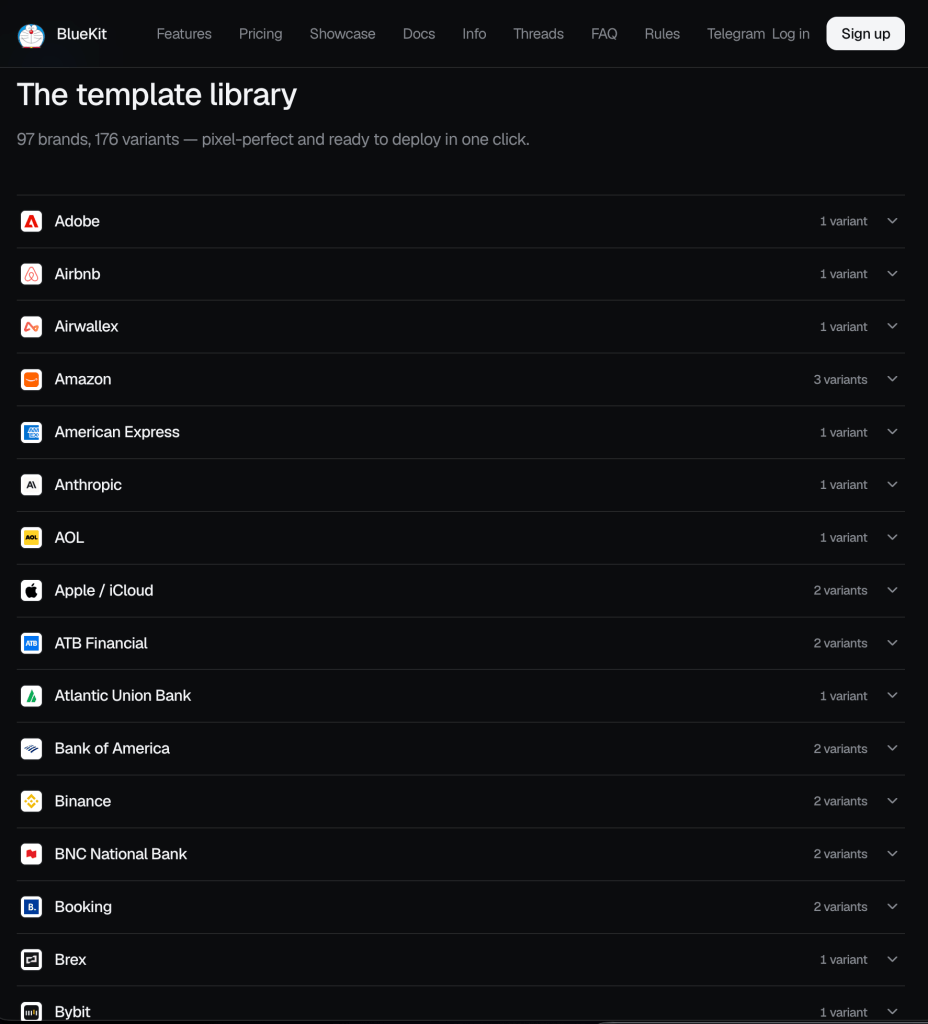The height and width of the screenshot is (1024, 928).
Task: Select the Apple logo icon
Action: pyautogui.click(x=31, y=590)
